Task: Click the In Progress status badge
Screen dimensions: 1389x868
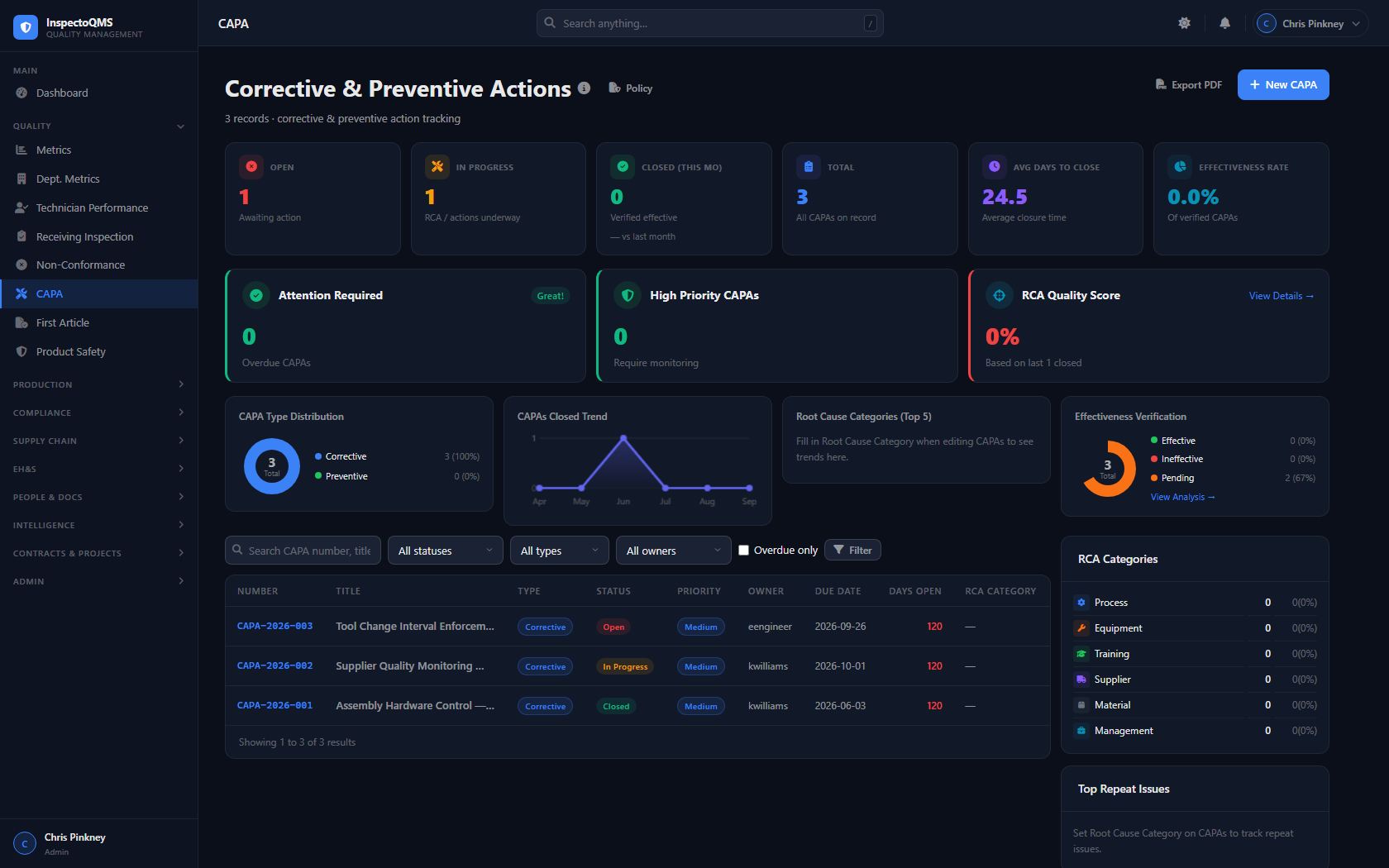Action: pos(625,666)
